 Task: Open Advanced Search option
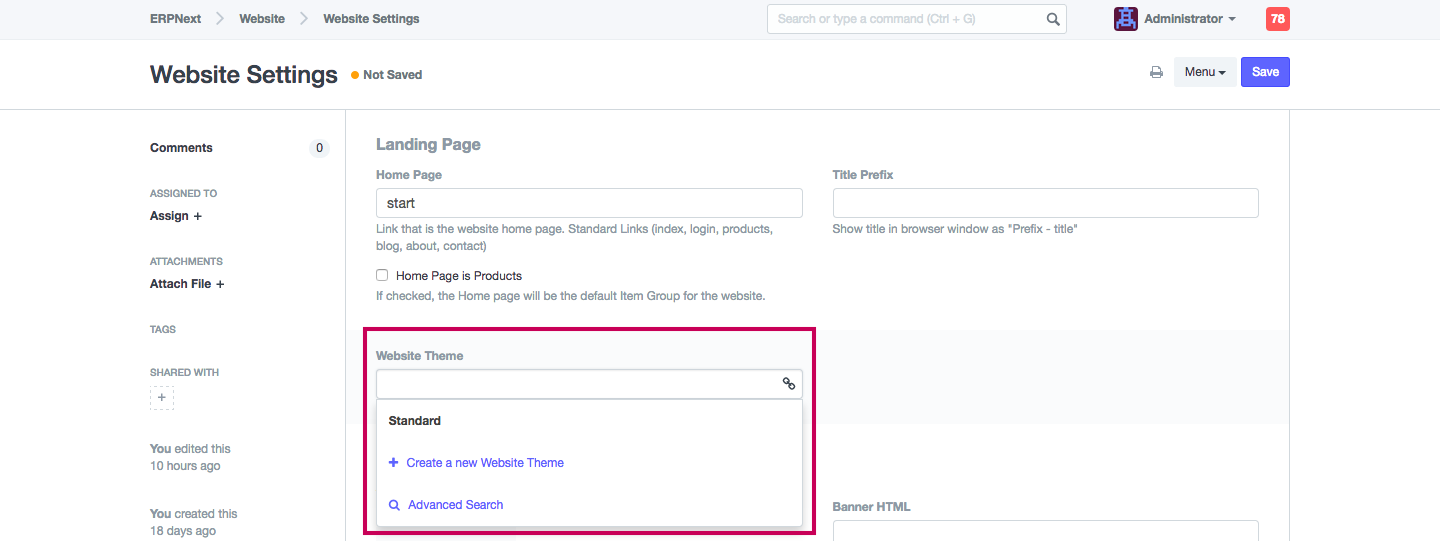pyautogui.click(x=455, y=505)
